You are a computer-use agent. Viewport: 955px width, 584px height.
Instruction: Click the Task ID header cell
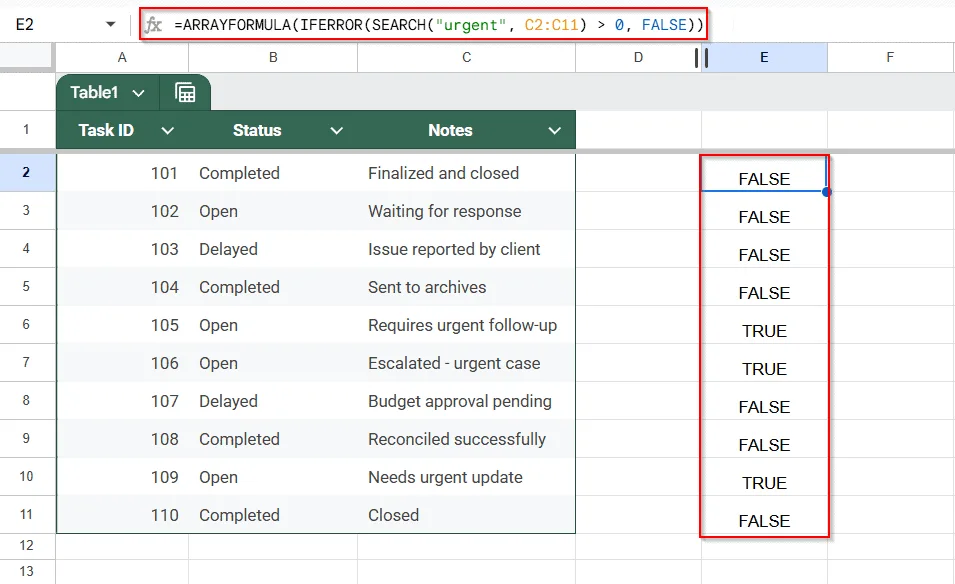click(122, 130)
